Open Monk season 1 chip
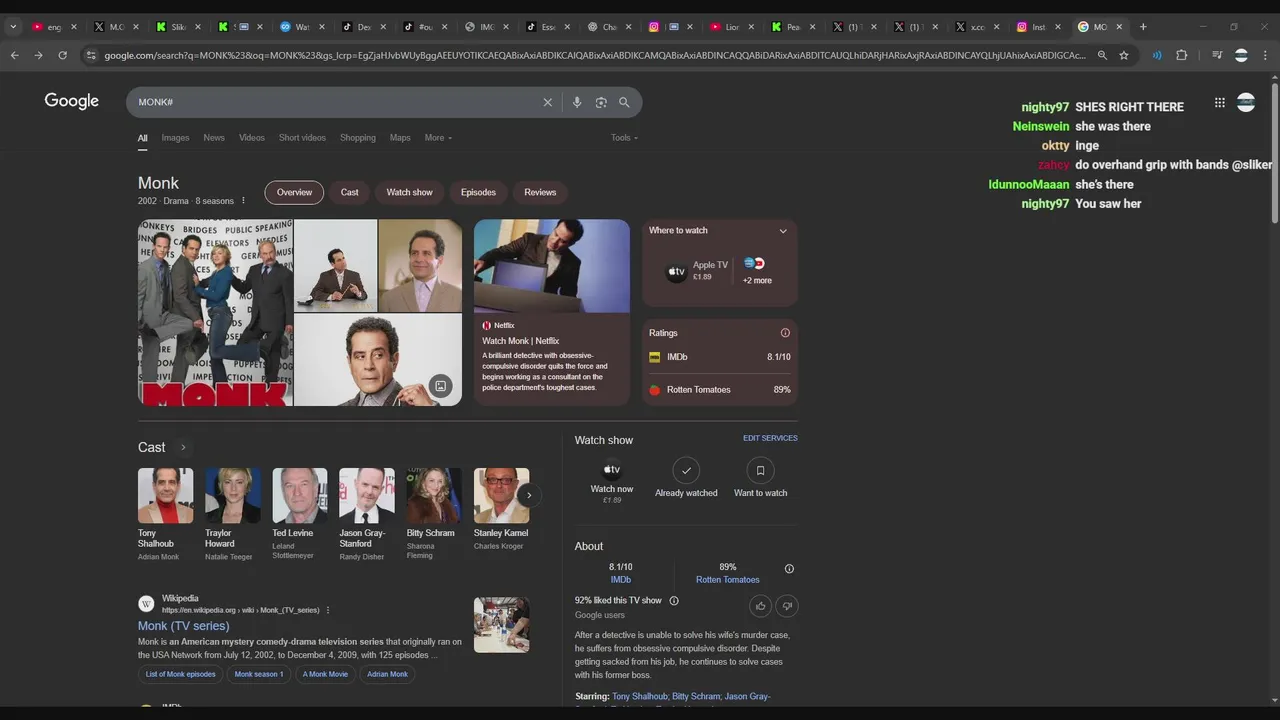Screen dimensions: 1280x720 click(x=259, y=674)
